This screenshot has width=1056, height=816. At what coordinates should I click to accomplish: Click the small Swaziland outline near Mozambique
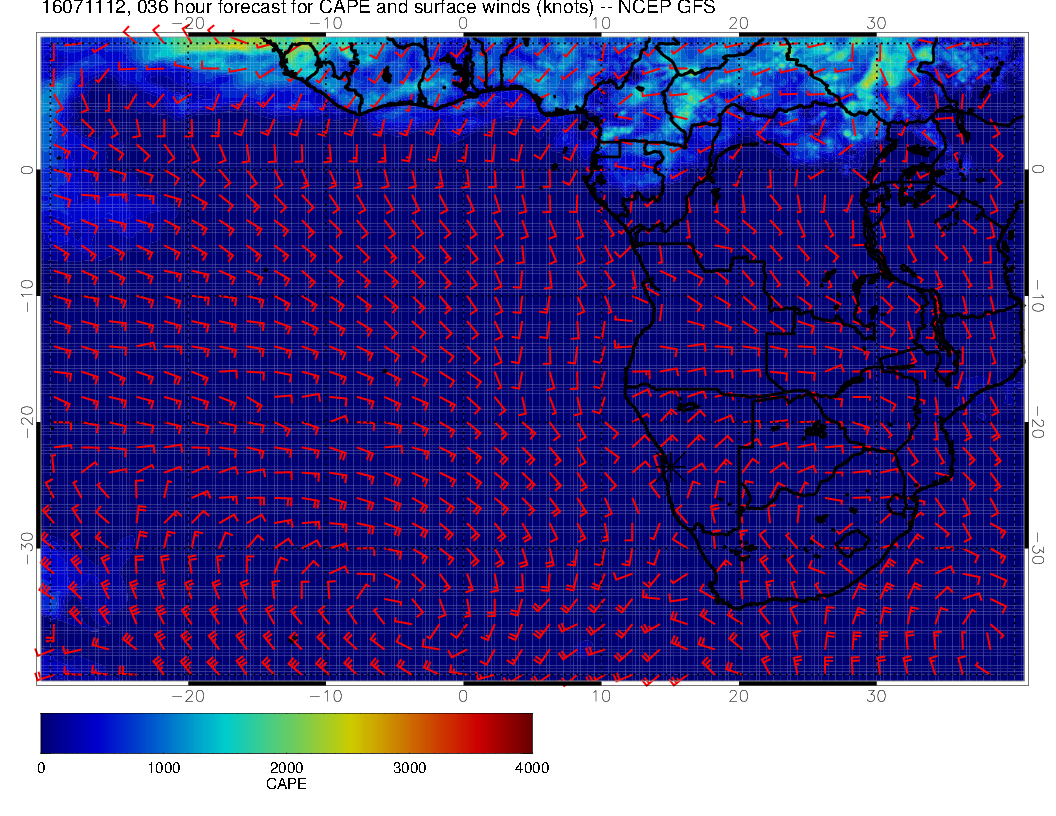coord(898,504)
